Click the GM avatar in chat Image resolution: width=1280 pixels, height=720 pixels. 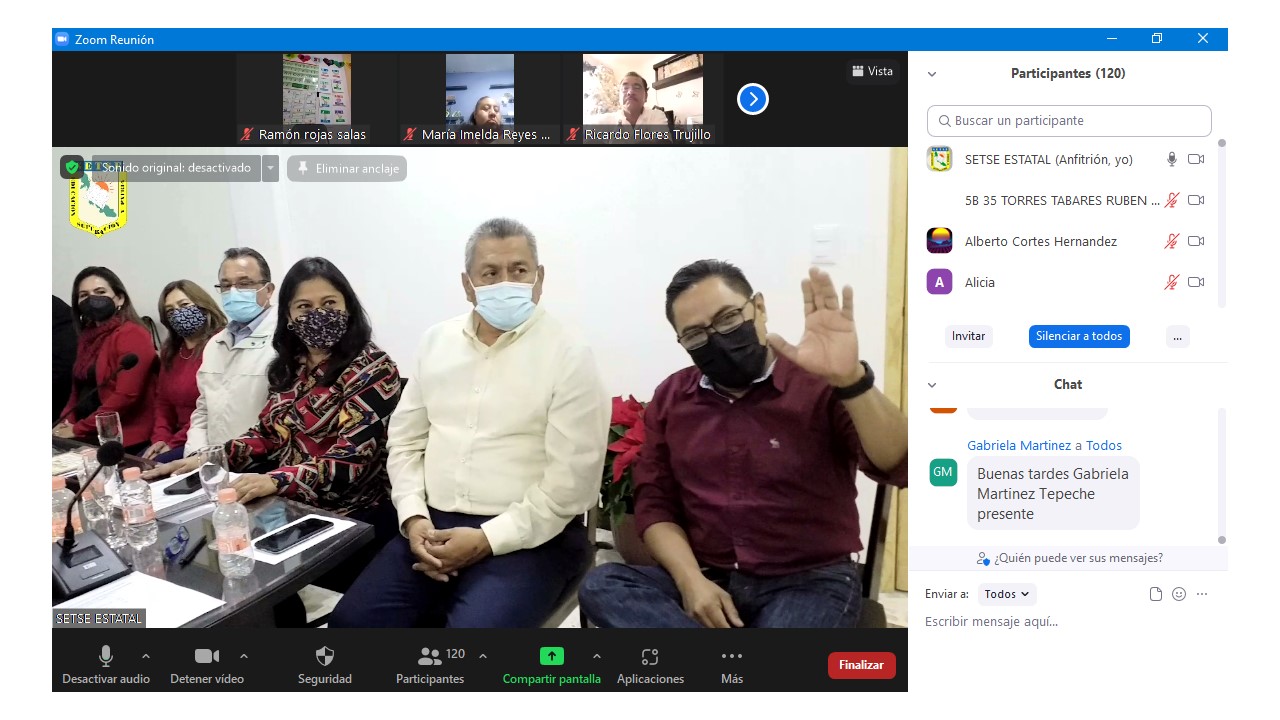click(x=943, y=472)
